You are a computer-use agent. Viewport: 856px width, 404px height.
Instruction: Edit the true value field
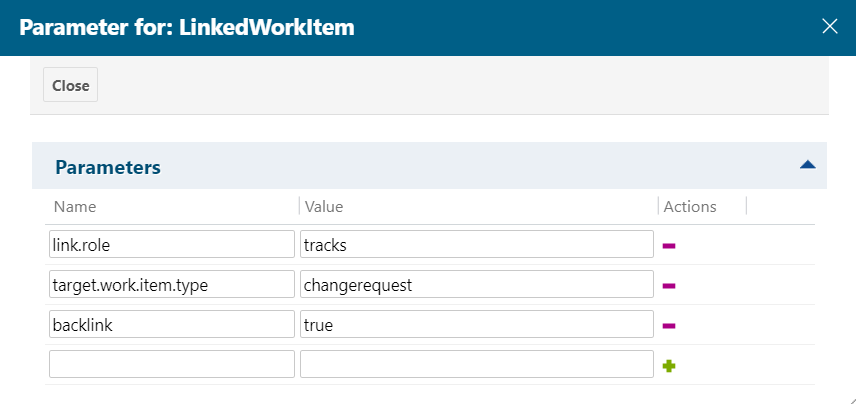477,324
